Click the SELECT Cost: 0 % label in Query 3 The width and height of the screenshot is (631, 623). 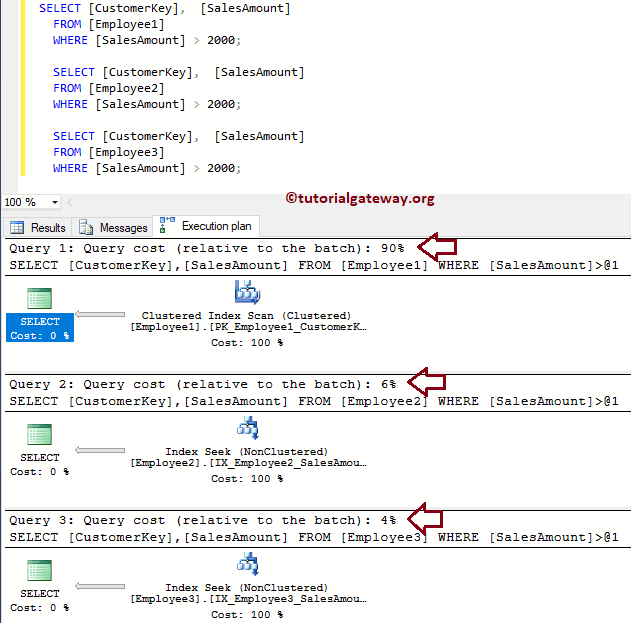(40, 600)
